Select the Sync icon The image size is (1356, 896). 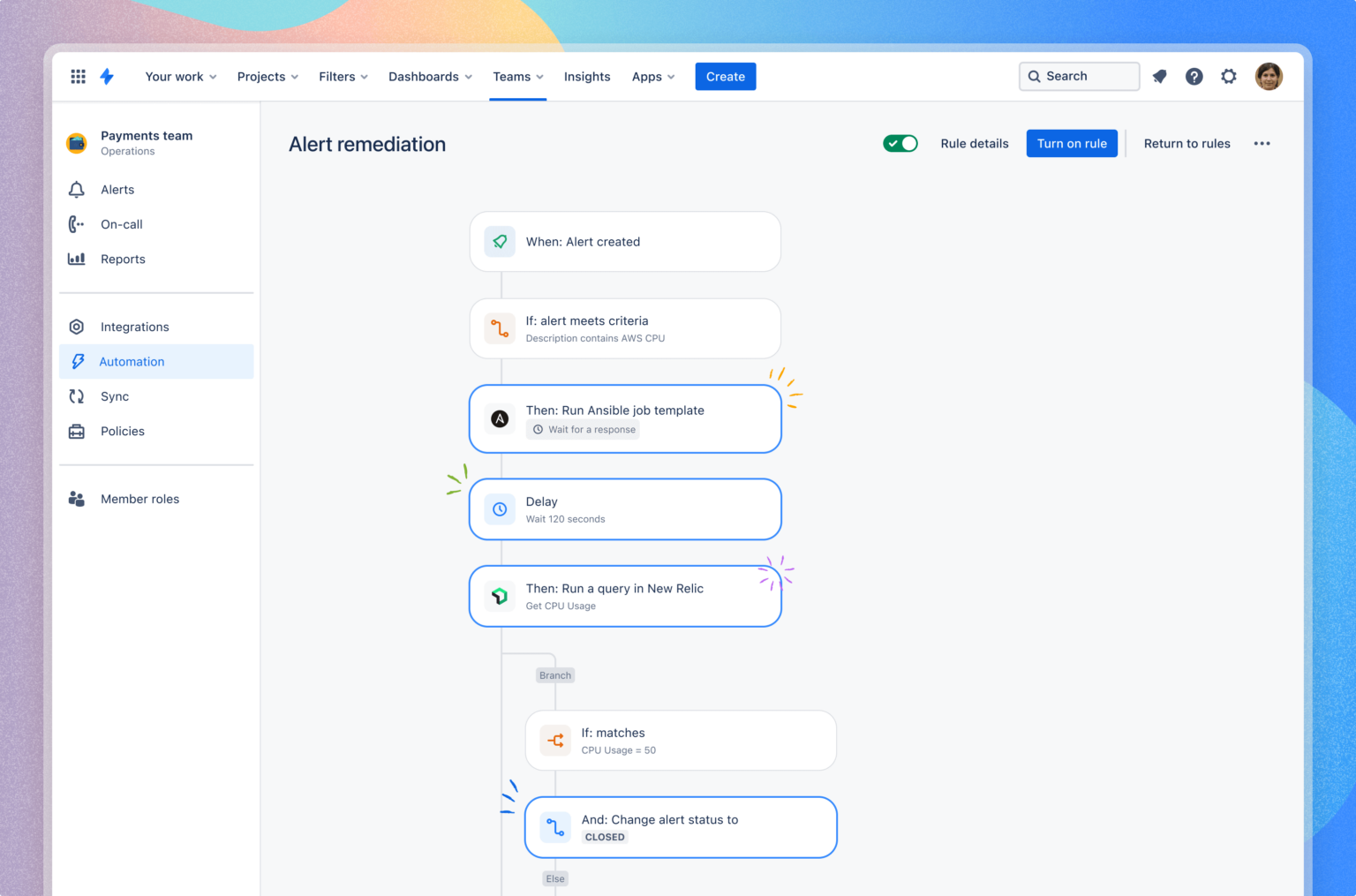(77, 395)
